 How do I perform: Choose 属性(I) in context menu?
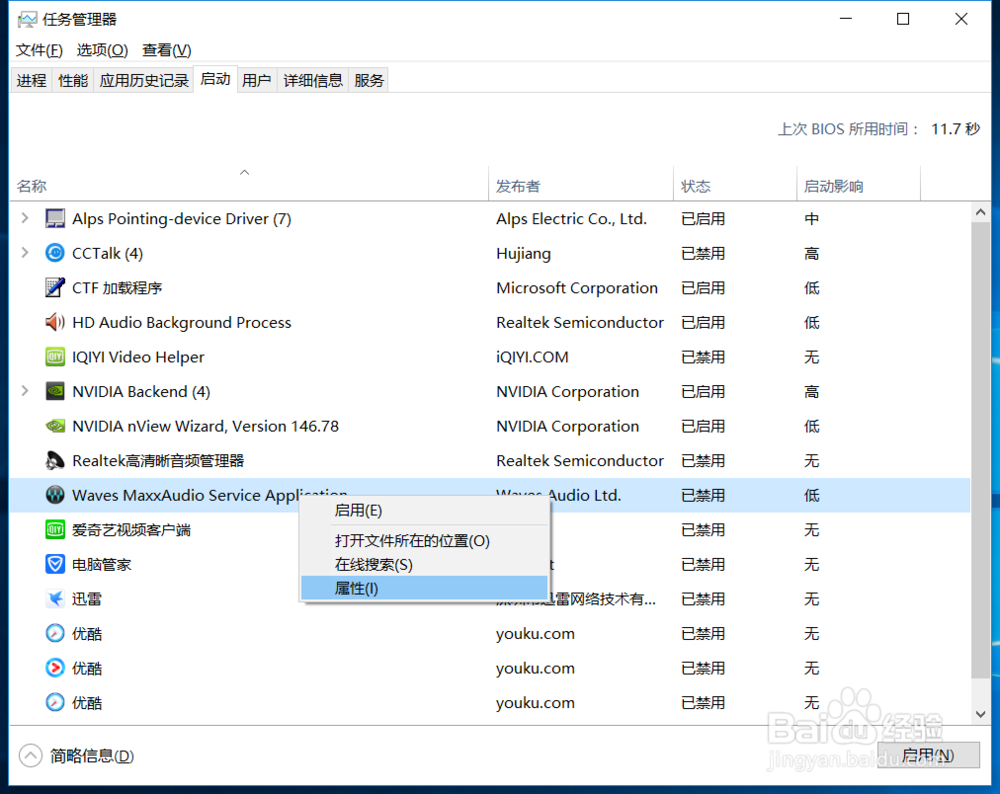pos(424,588)
